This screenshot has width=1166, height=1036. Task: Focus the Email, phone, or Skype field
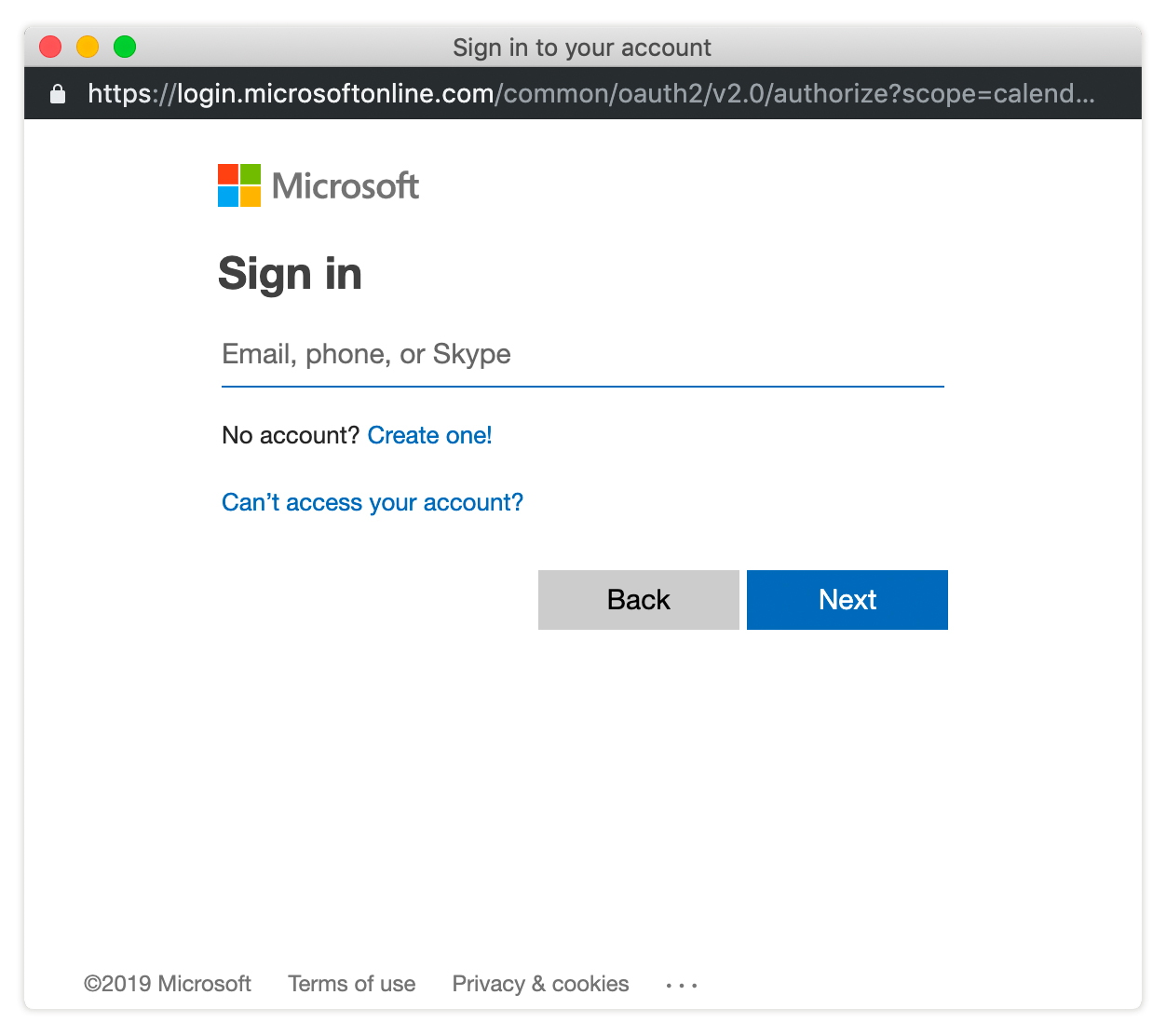point(582,355)
